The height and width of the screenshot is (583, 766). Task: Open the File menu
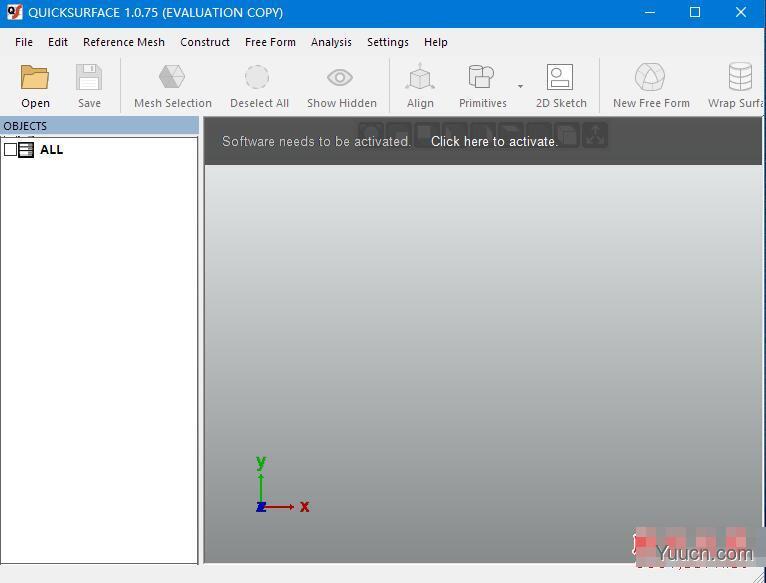(x=24, y=42)
